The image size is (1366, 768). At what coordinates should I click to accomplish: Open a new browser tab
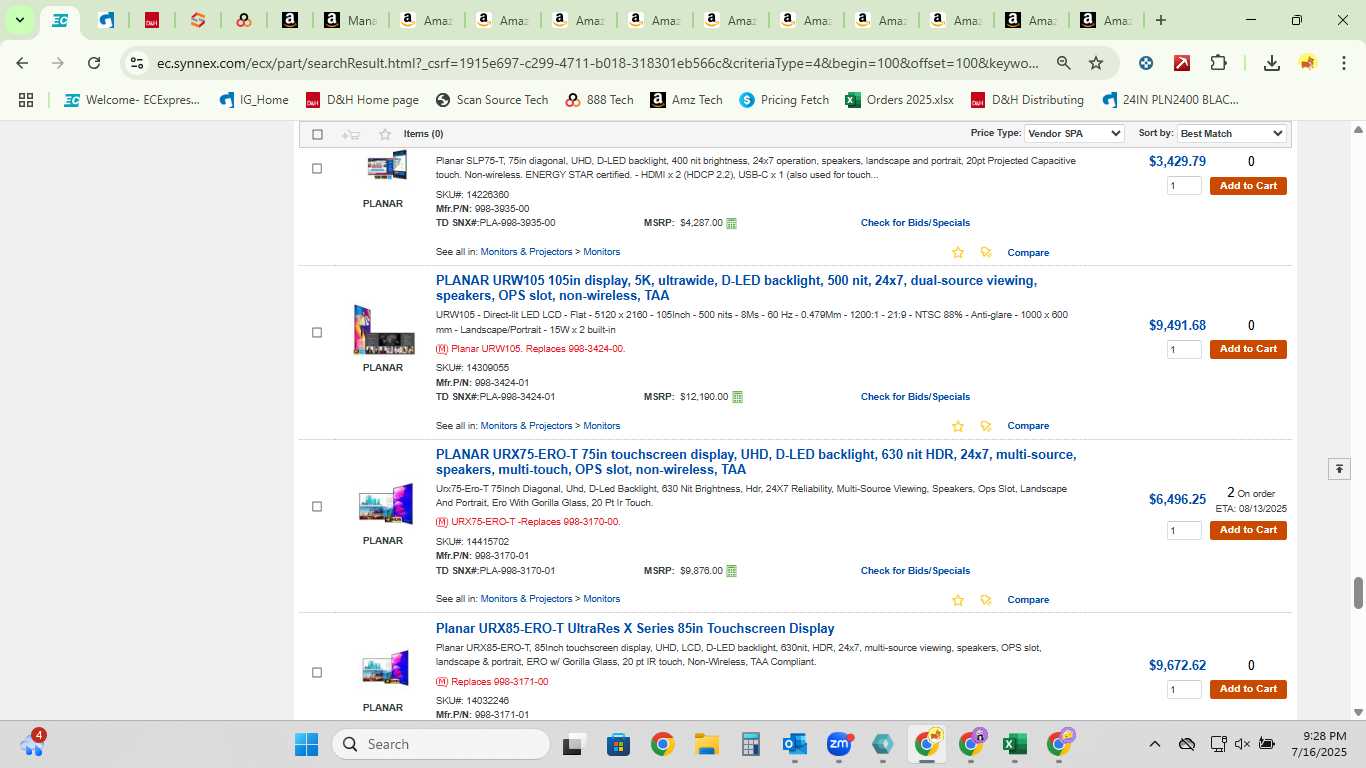(x=1160, y=20)
